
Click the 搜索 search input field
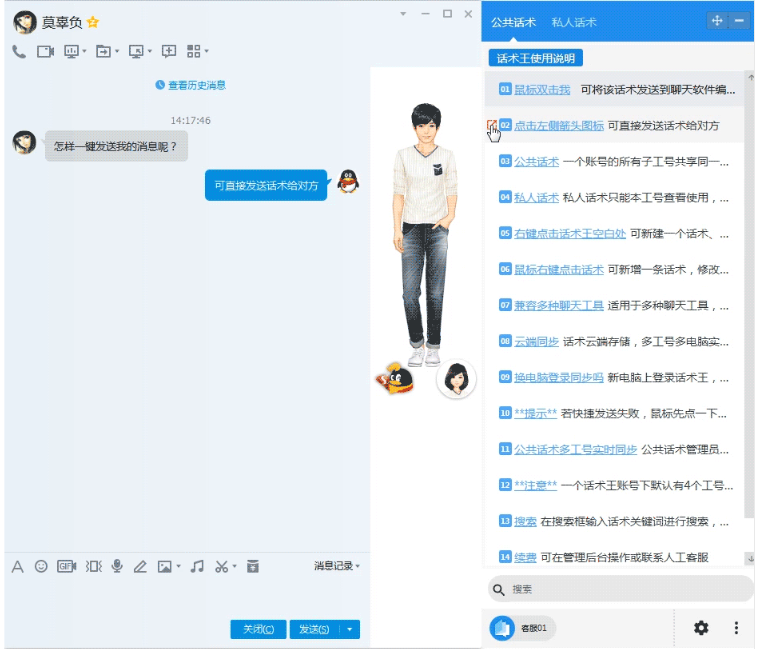[621, 589]
